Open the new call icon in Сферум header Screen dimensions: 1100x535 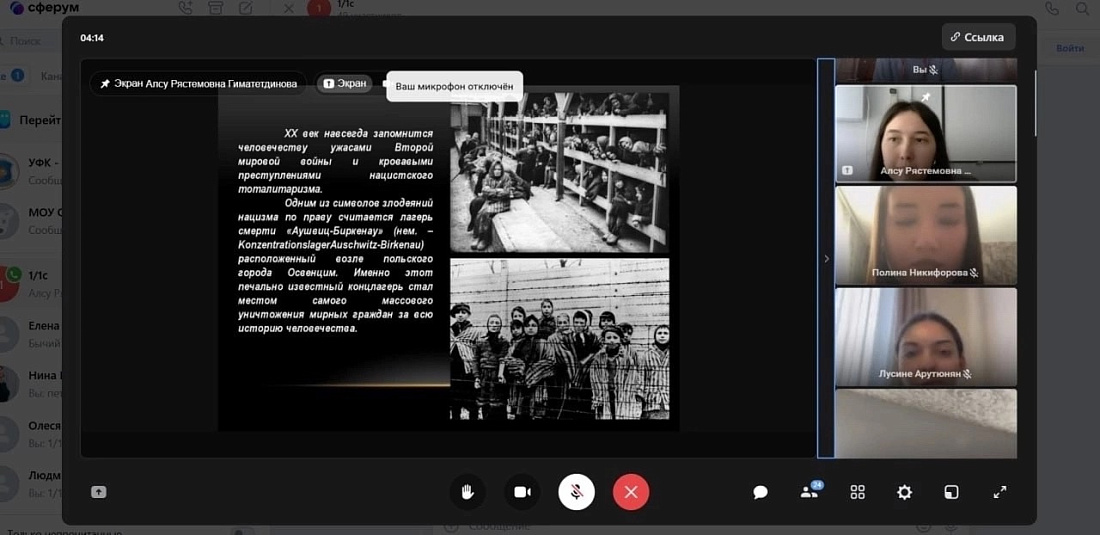[x=185, y=8]
